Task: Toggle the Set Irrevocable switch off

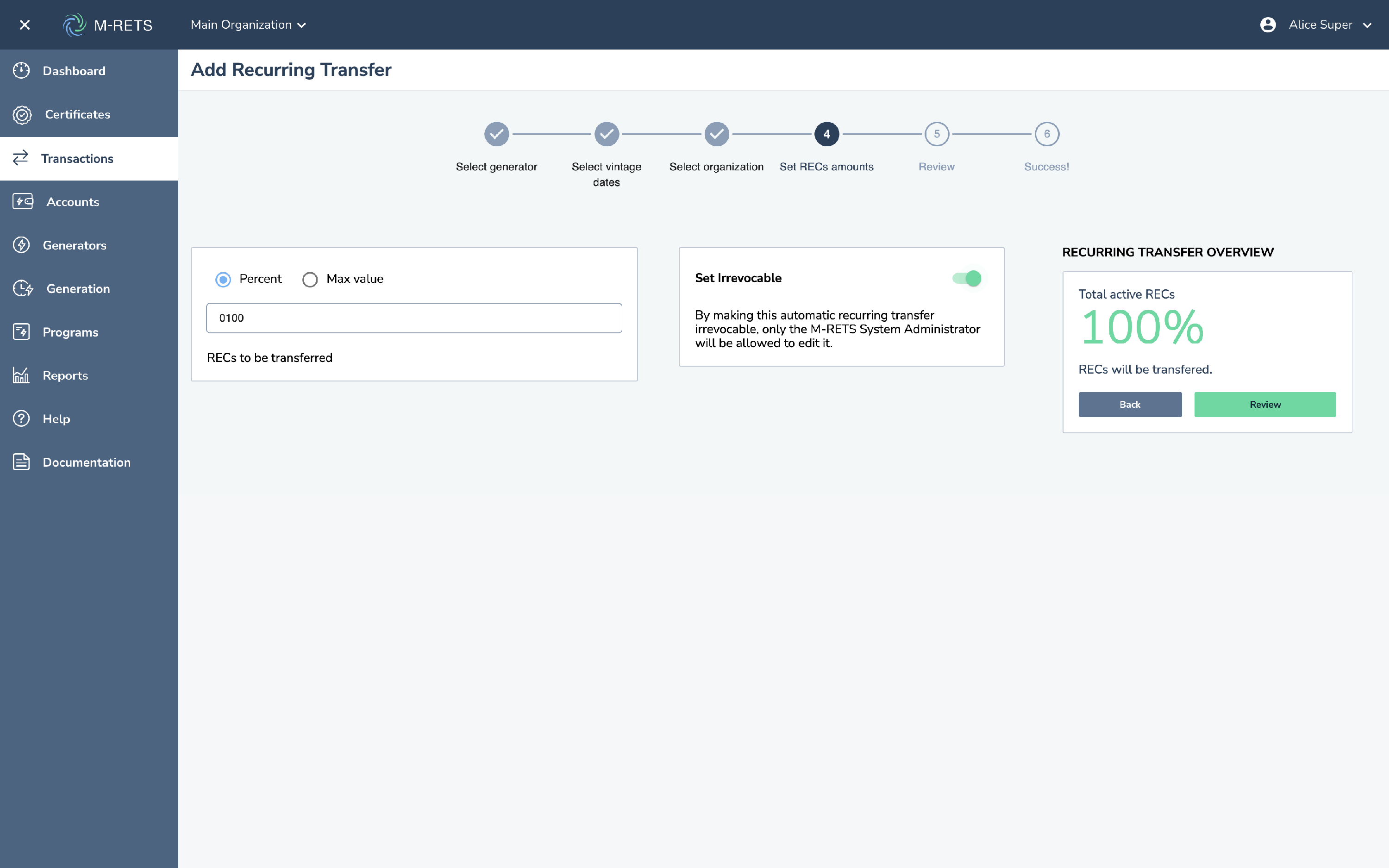Action: pyautogui.click(x=967, y=278)
